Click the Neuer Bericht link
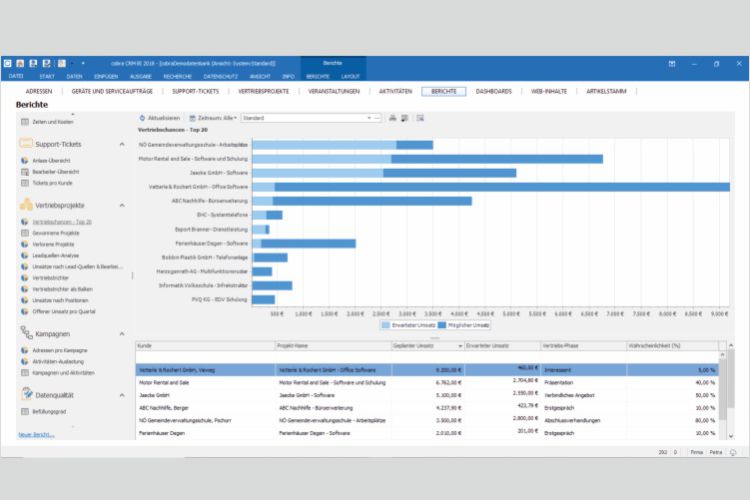This screenshot has width=750, height=500. tap(36, 434)
